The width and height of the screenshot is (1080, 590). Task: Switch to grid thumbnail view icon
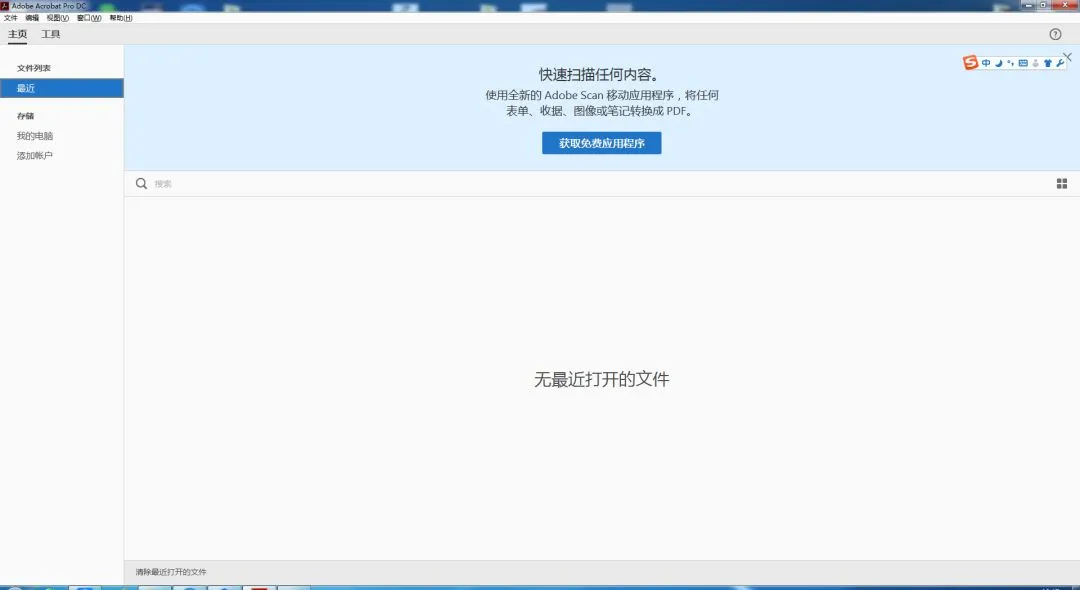[x=1061, y=184]
